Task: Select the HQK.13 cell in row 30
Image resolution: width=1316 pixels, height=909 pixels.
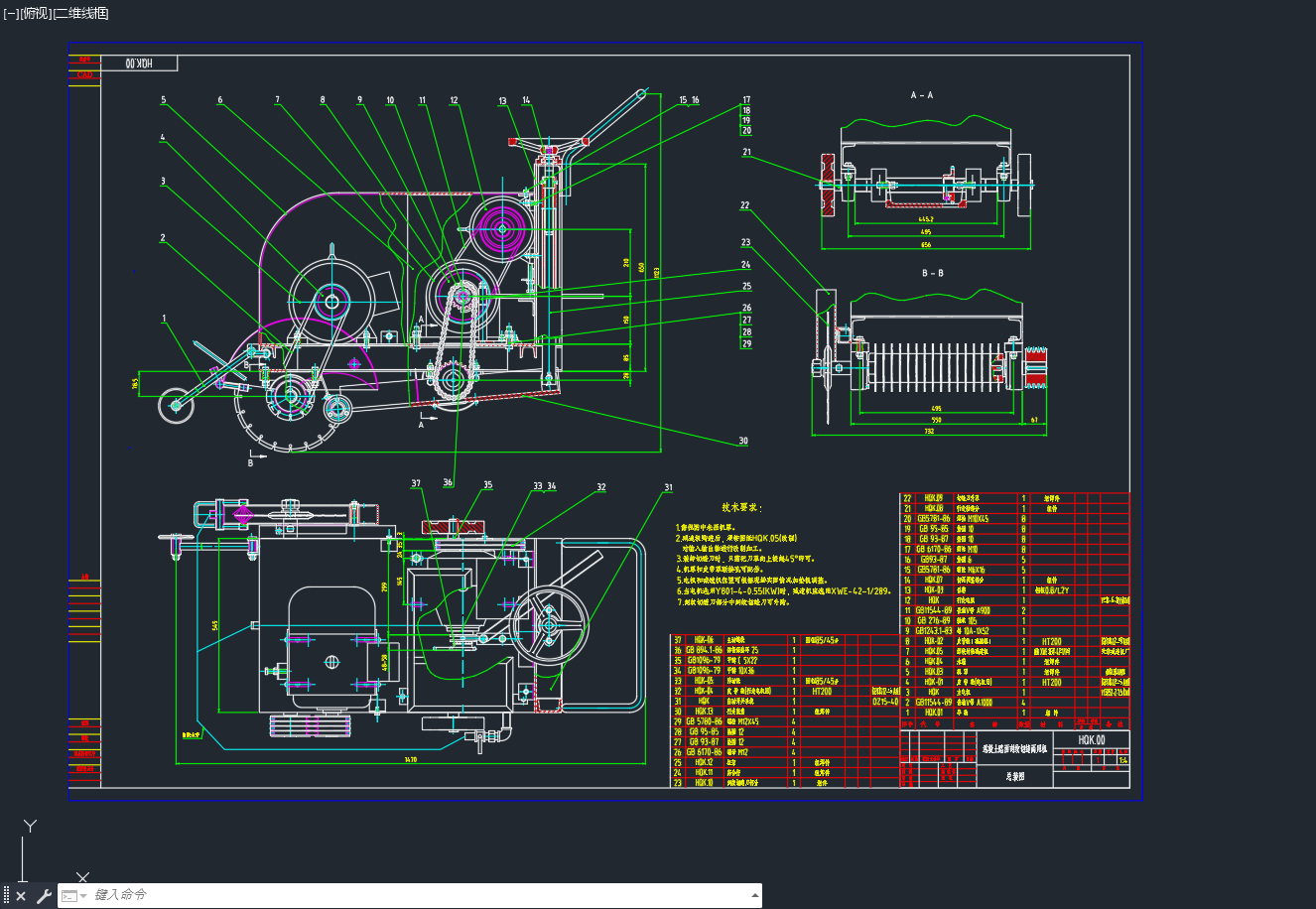Action: click(704, 712)
